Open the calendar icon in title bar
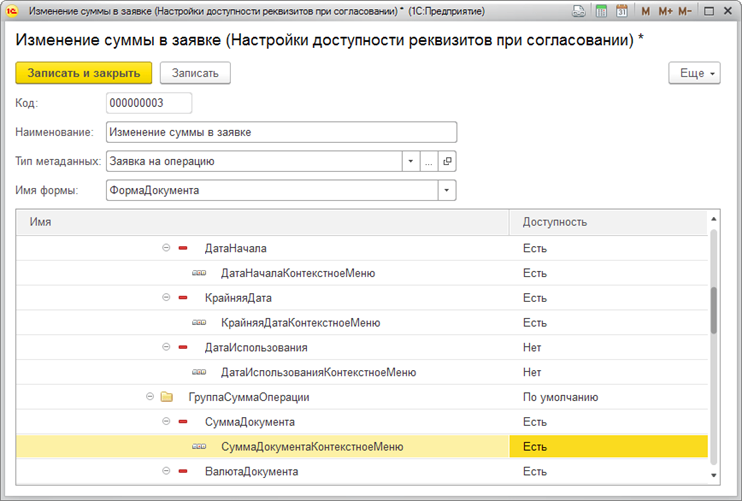 coord(621,11)
